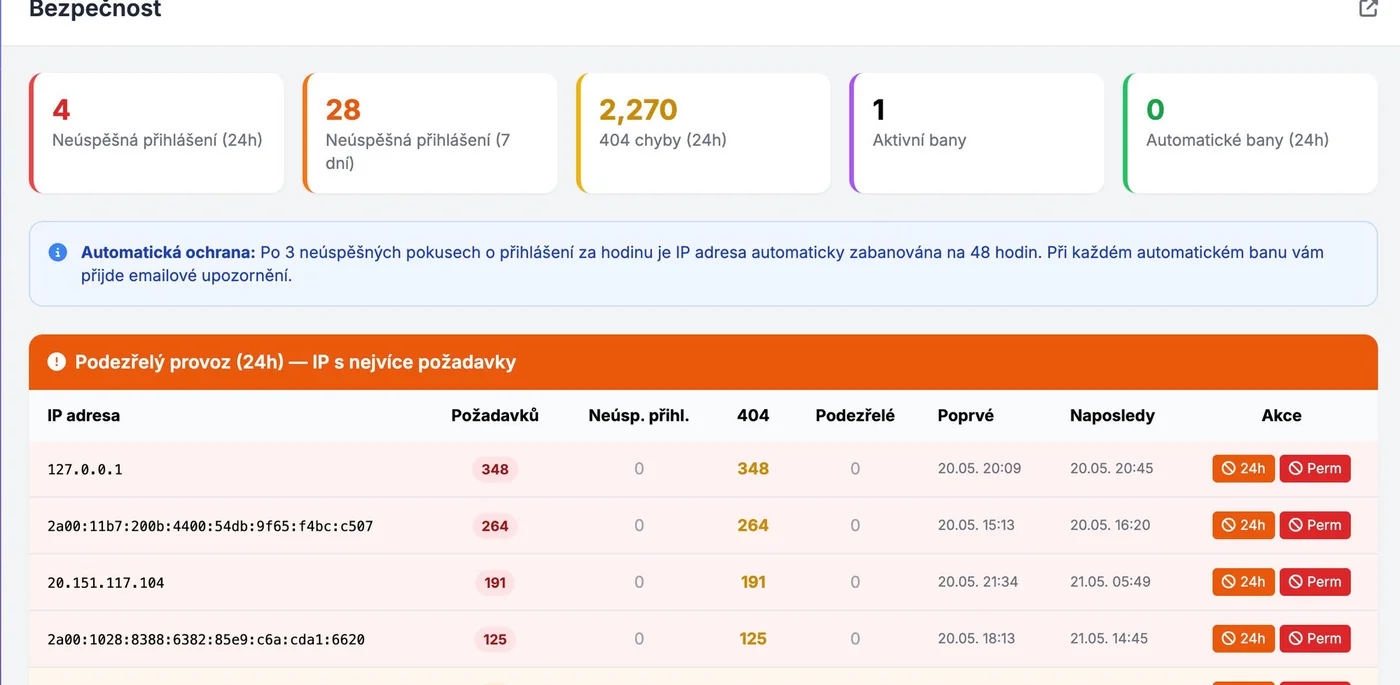Open the Automatické bany (24h) card
Image resolution: width=1400 pixels, height=685 pixels.
1250,133
